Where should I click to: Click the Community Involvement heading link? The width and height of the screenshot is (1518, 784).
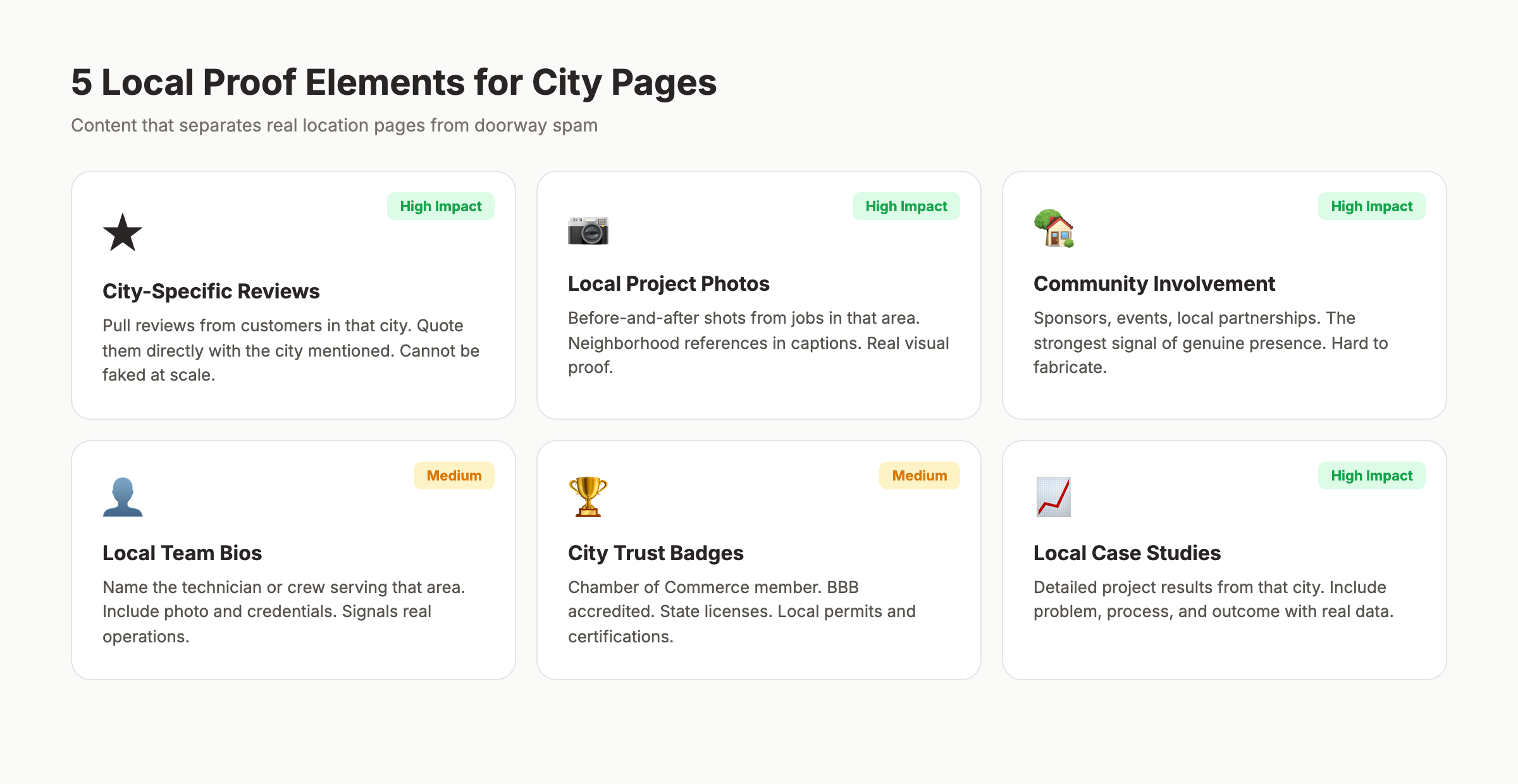coord(1154,284)
